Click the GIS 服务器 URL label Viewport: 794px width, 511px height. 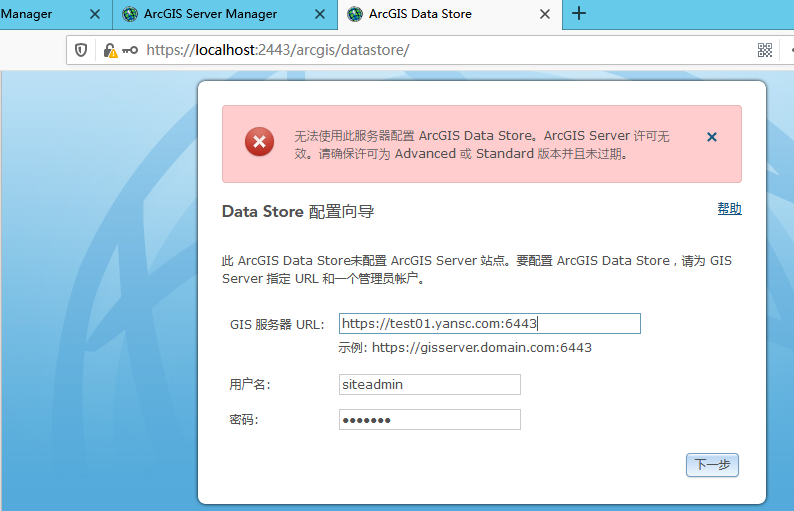pyautogui.click(x=277, y=325)
